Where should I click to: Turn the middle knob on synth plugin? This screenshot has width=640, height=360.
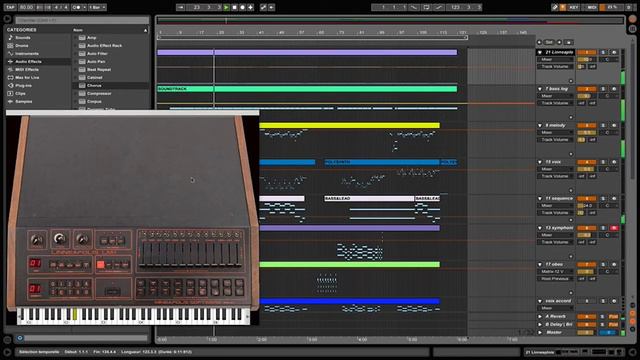point(60,240)
